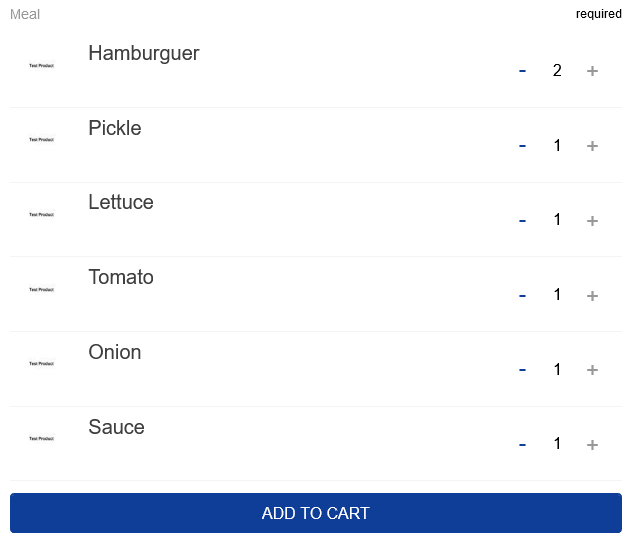This screenshot has height=547, width=644.
Task: Increase Hamburguer quantity with plus icon
Action: (x=592, y=71)
